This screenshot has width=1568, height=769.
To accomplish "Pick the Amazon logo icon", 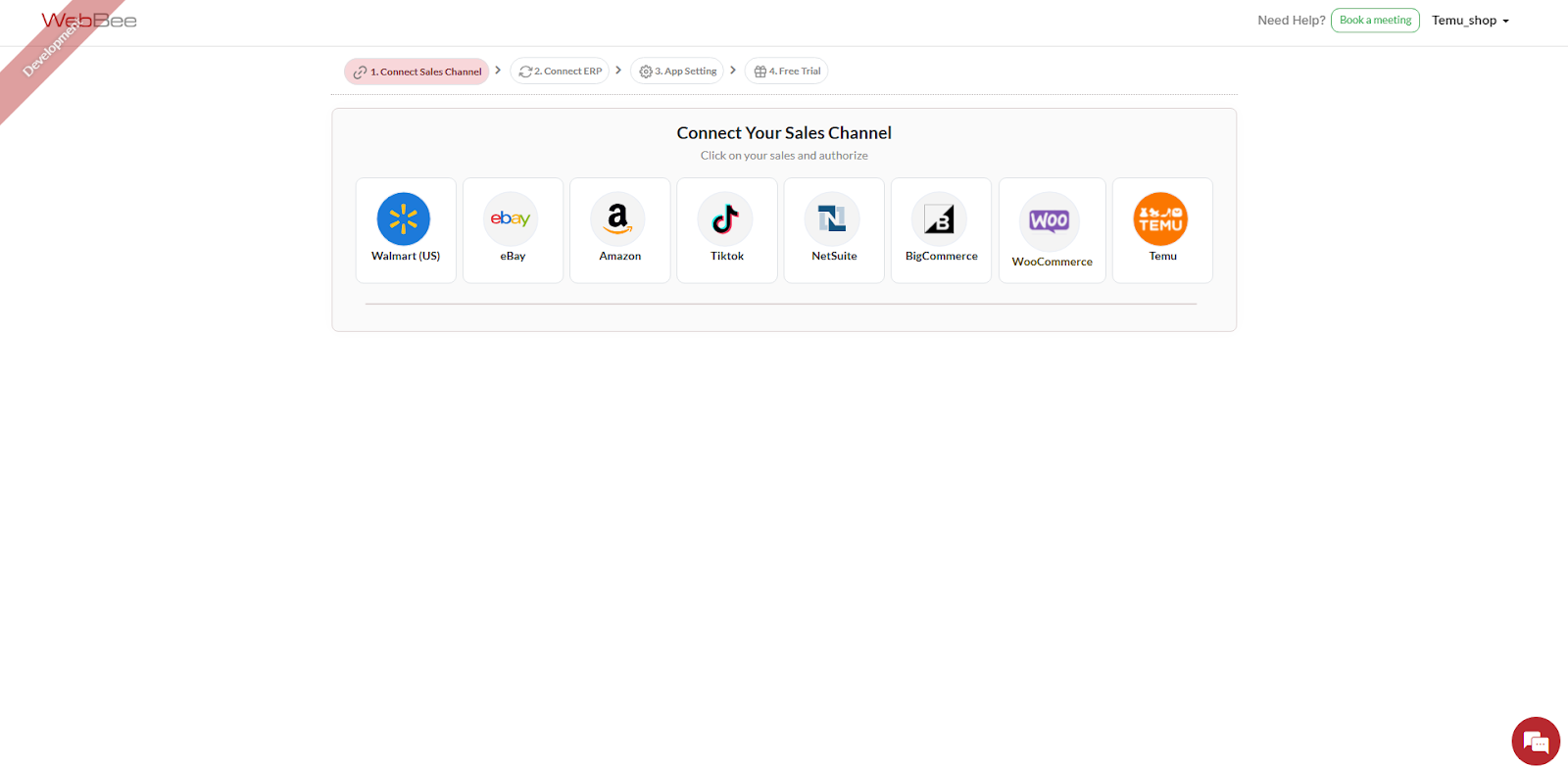I will 617,219.
